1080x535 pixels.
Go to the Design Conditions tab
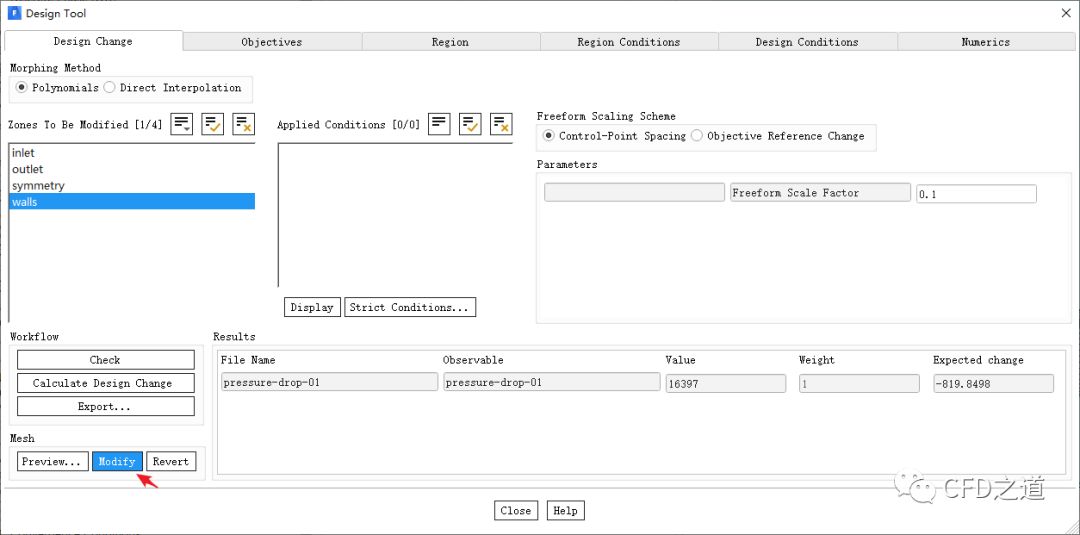807,42
